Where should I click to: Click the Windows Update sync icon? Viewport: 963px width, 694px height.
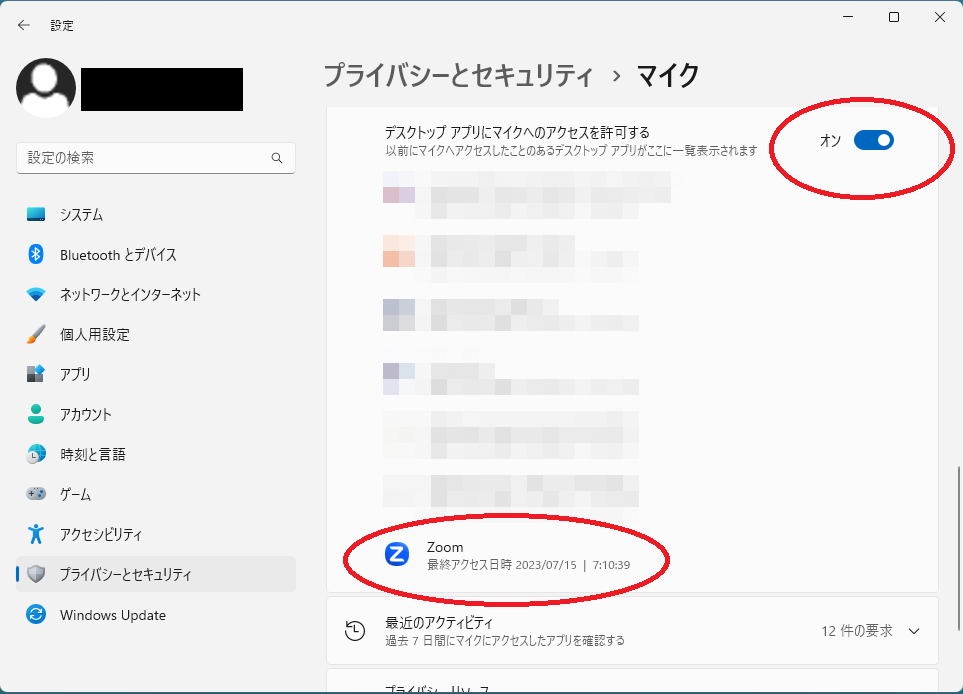point(36,615)
